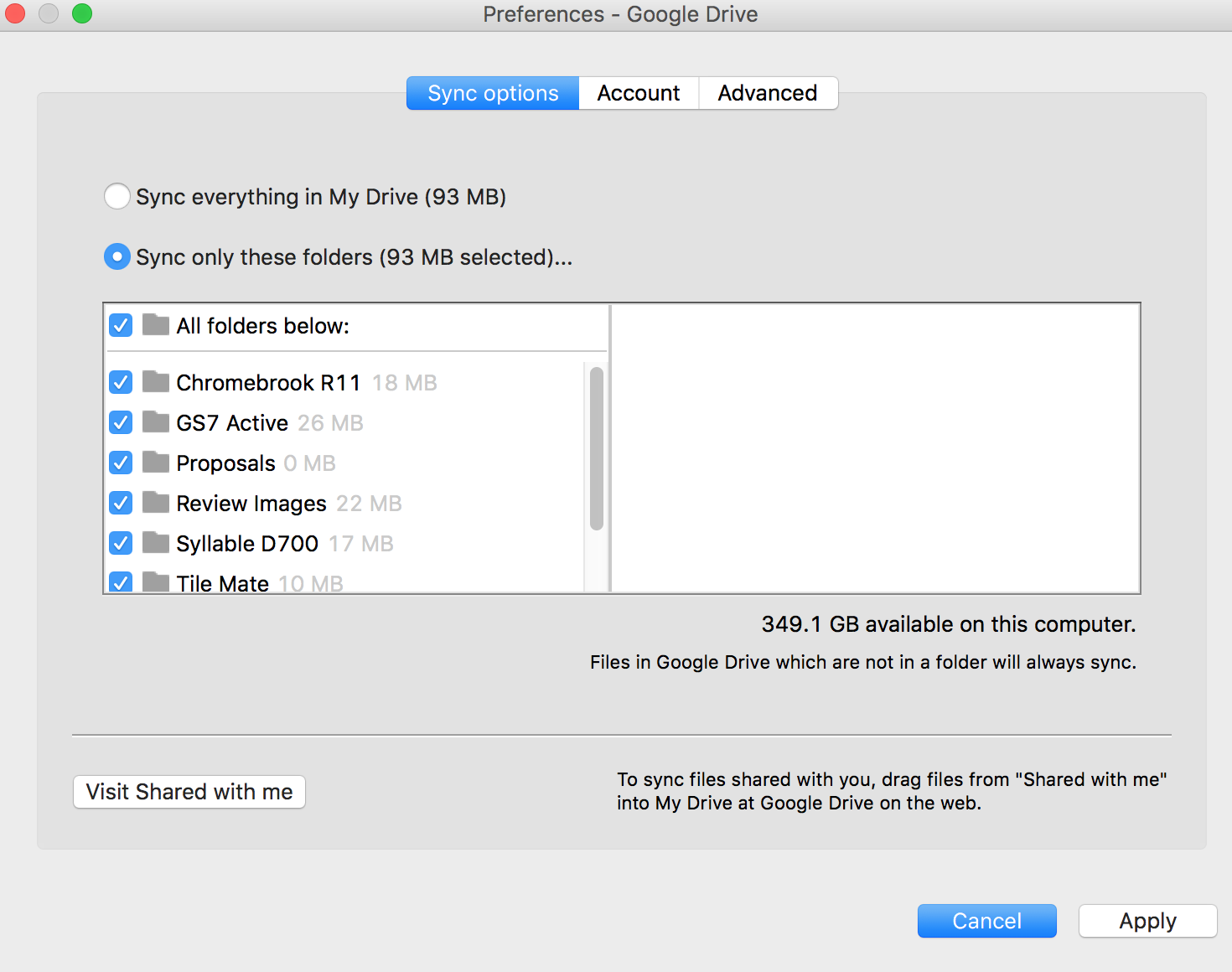Click the Review Images folder icon
Viewport: 1232px width, 972px height.
[x=156, y=502]
